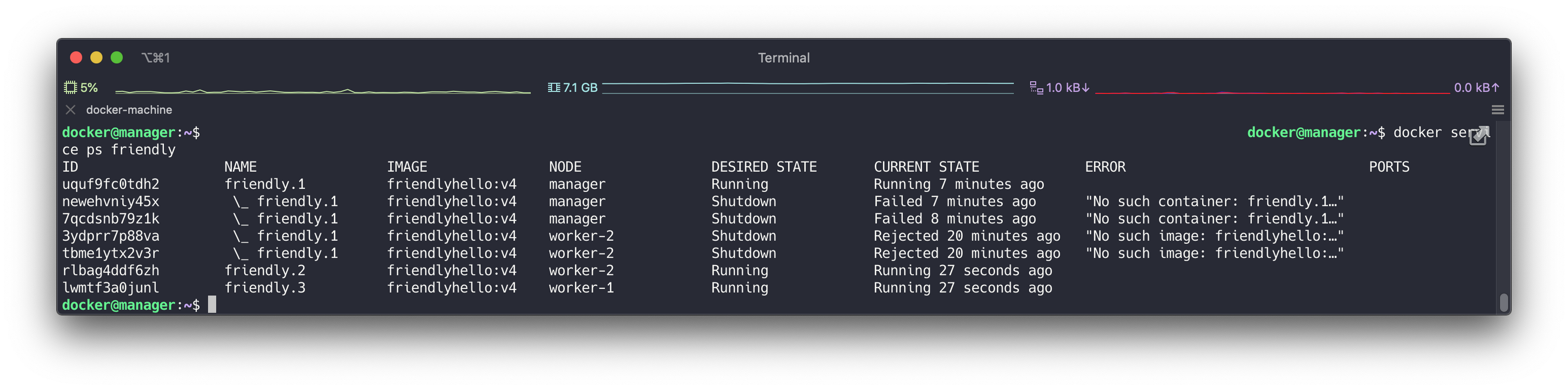Open the tab hamburger menu
The image size is (1568, 390).
(x=1497, y=110)
